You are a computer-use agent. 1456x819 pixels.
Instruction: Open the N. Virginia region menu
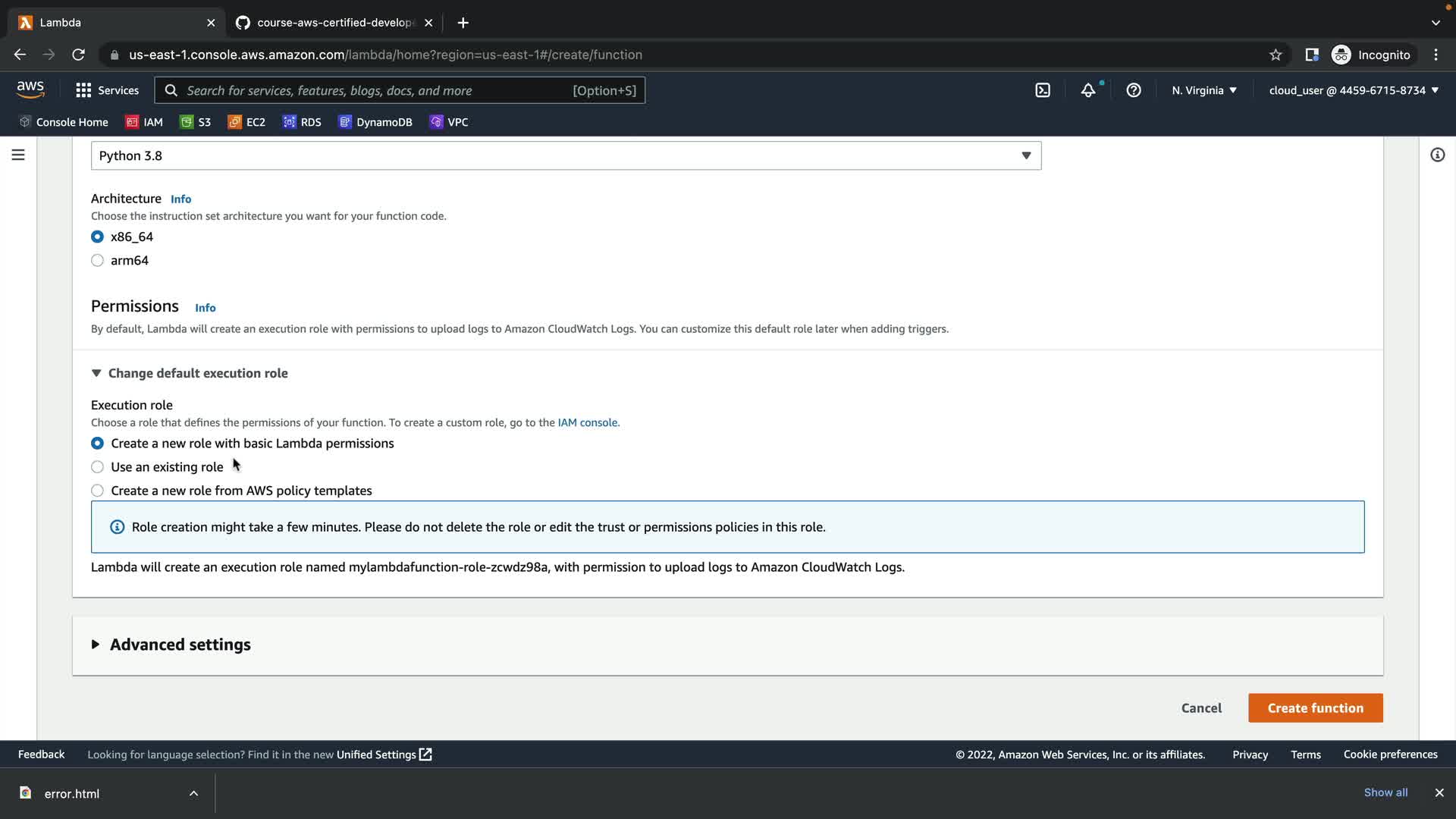tap(1203, 90)
